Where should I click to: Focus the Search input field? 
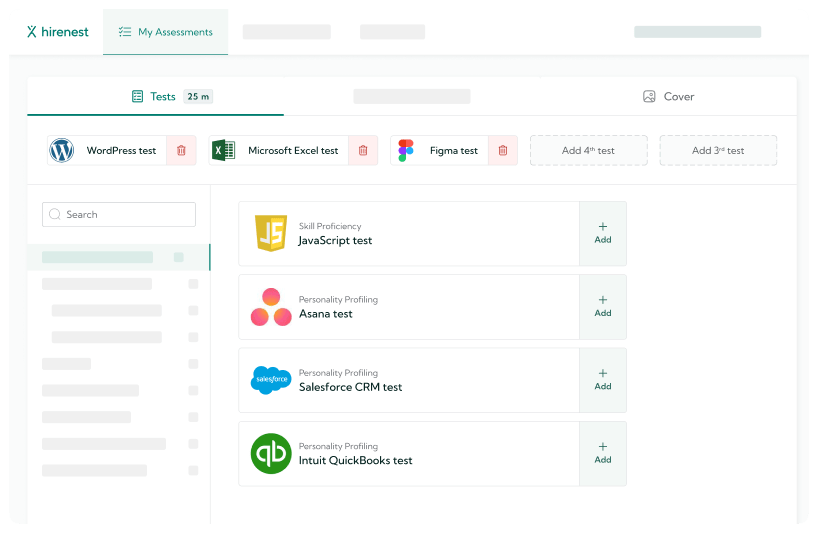[x=119, y=214]
